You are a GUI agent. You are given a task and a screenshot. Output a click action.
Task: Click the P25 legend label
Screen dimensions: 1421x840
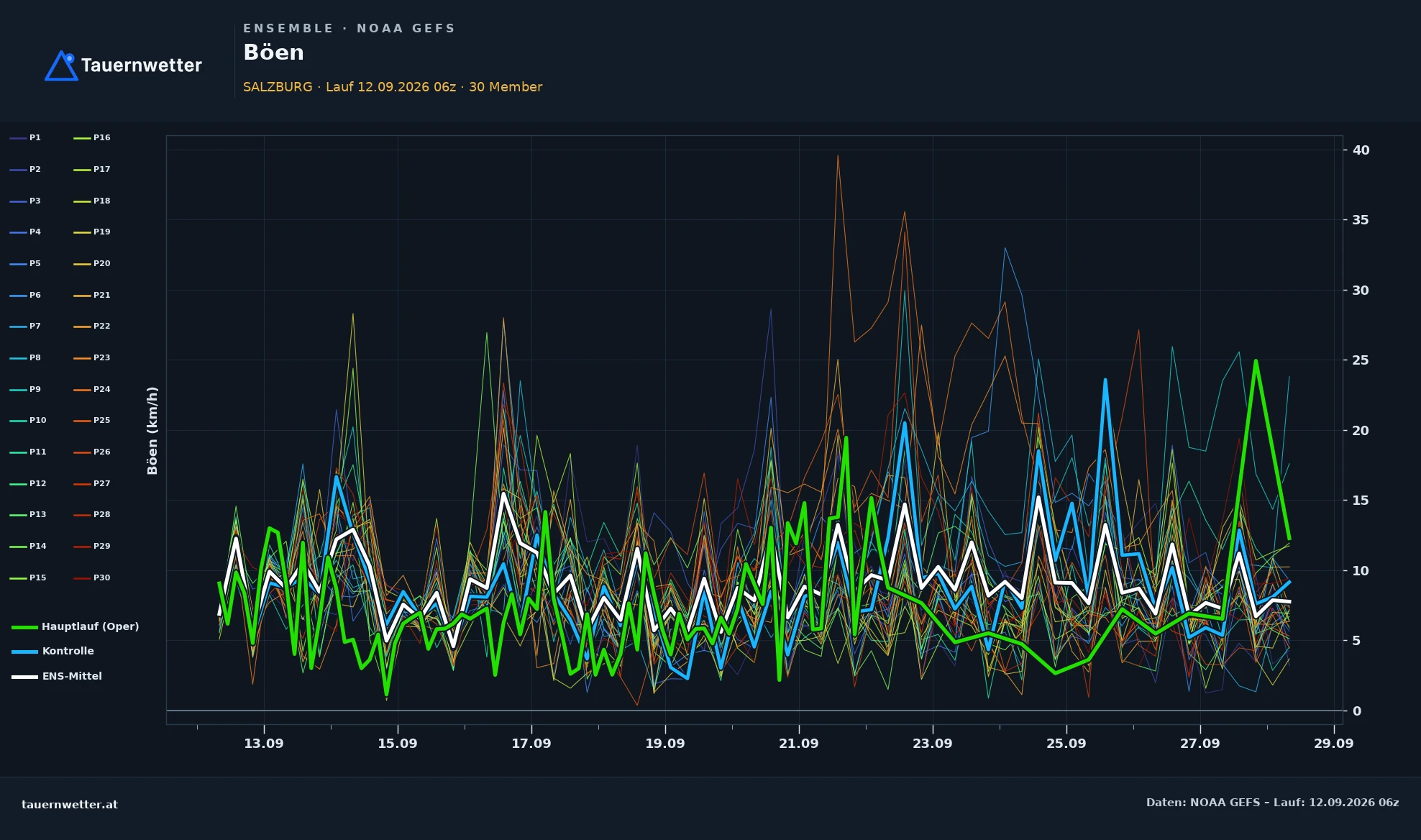[x=101, y=420]
